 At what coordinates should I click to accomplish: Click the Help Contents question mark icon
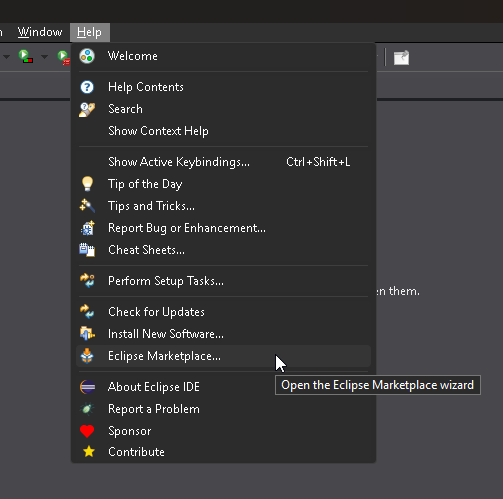pos(87,87)
